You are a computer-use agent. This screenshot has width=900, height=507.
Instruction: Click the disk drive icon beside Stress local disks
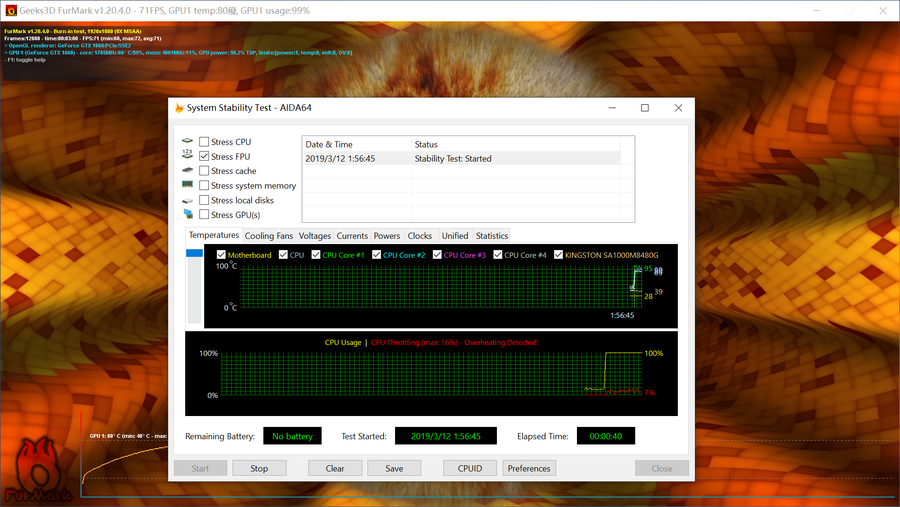point(187,200)
